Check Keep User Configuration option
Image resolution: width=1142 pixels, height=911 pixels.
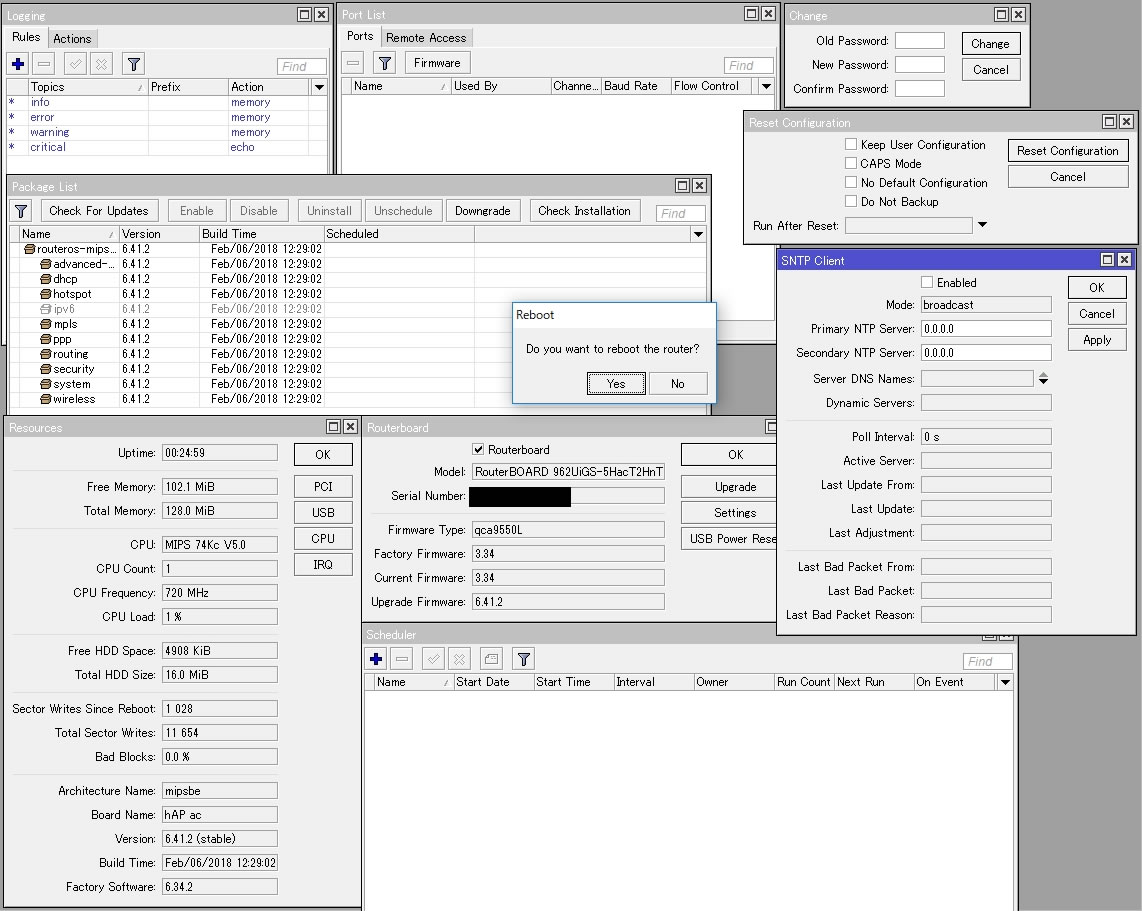click(851, 145)
